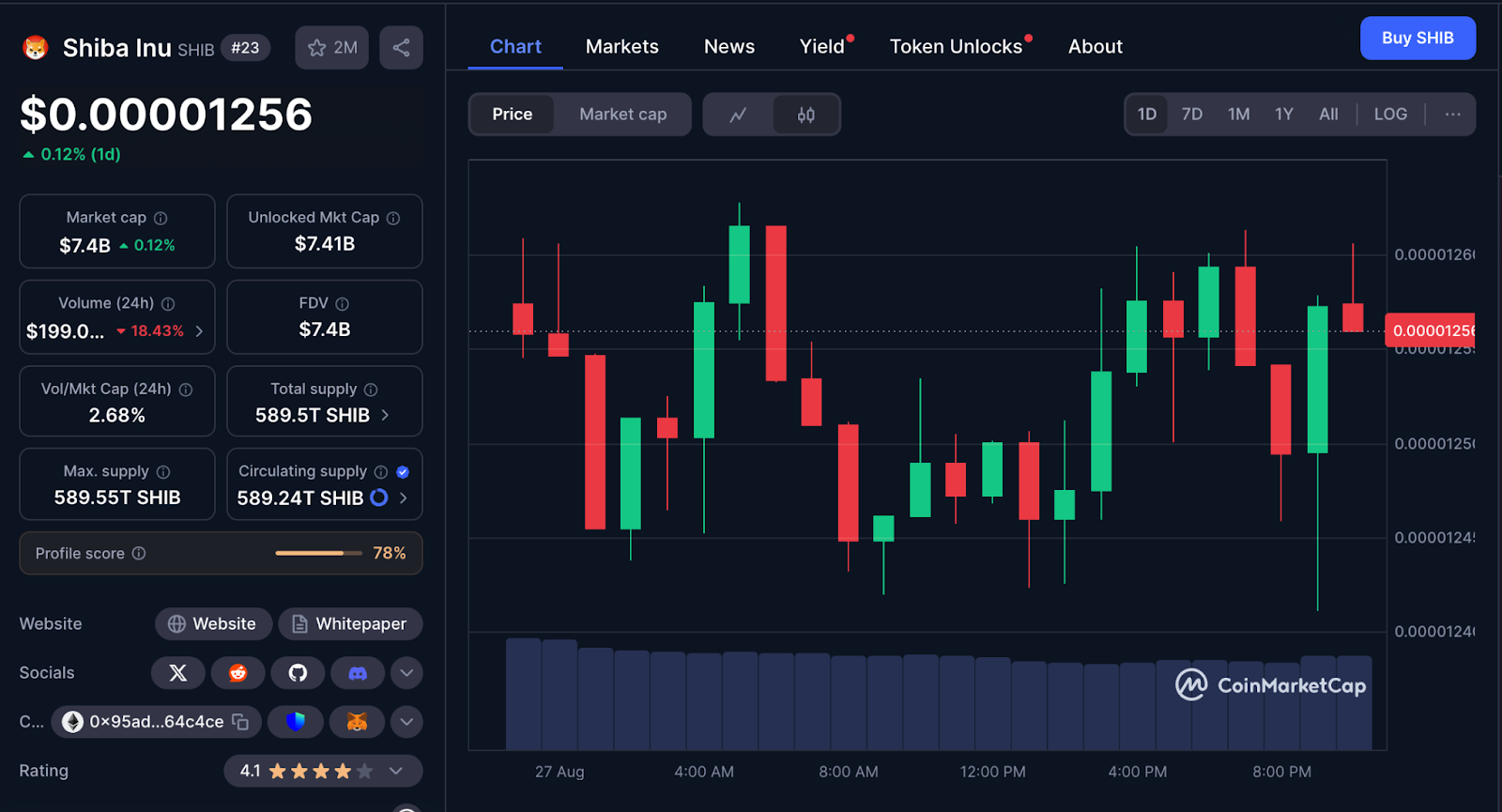The width and height of the screenshot is (1502, 812).
Task: Toggle LOG scale on chart
Action: (x=1389, y=115)
